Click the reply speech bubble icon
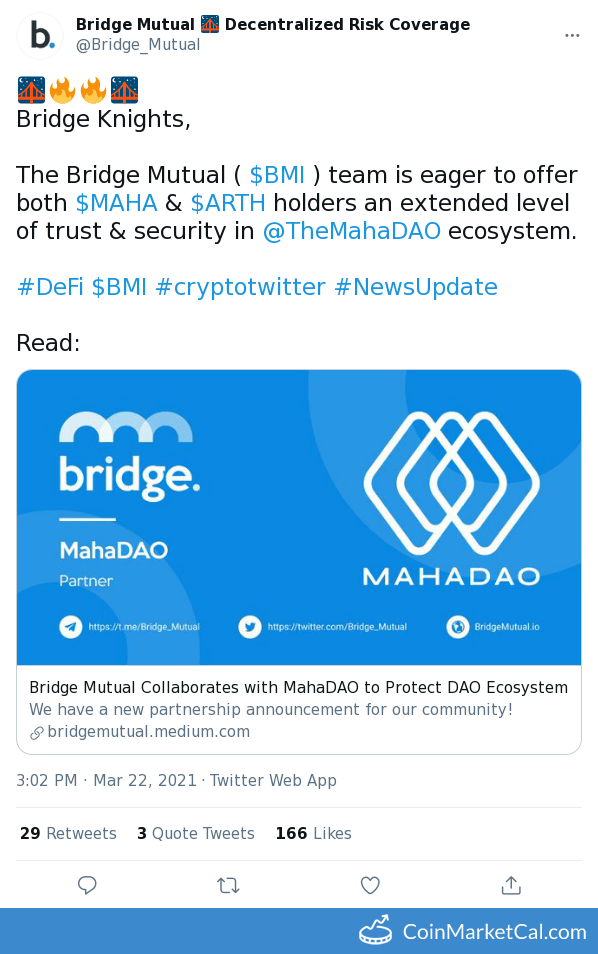The width and height of the screenshot is (598, 954). (87, 885)
